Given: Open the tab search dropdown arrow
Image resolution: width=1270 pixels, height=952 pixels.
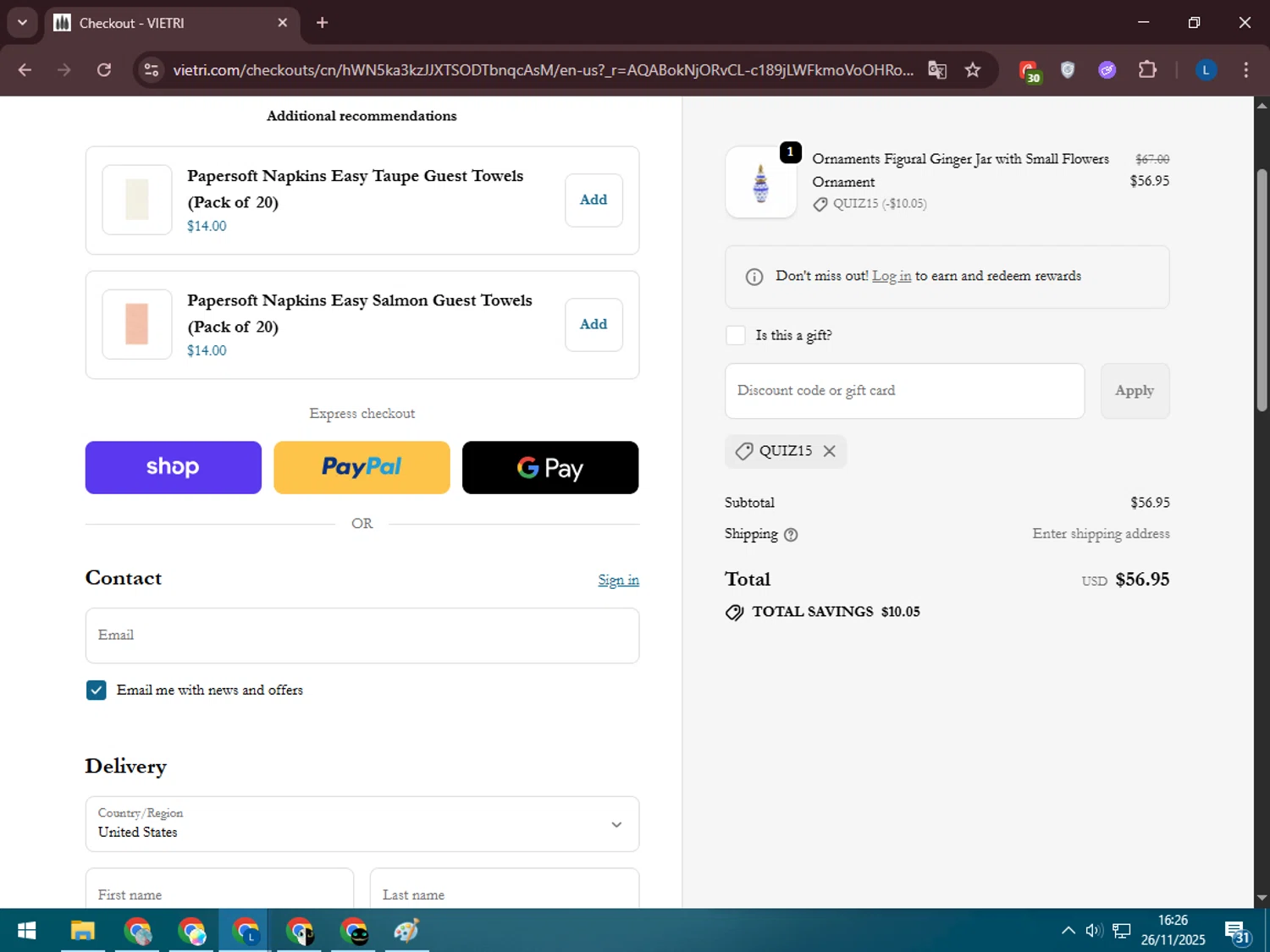Looking at the screenshot, I should (23, 23).
